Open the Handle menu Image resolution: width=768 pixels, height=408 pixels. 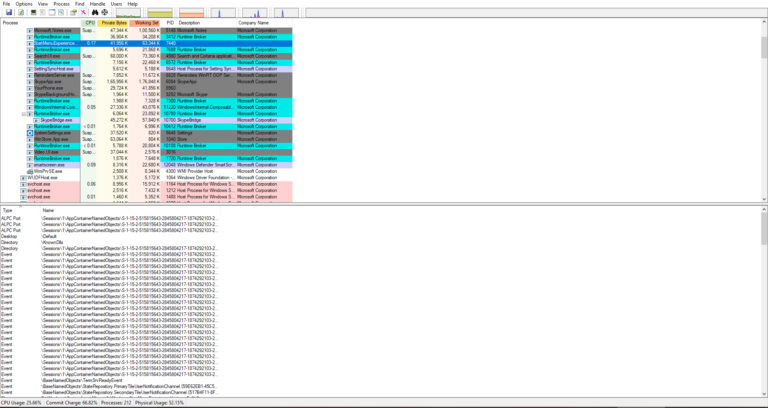coord(97,4)
